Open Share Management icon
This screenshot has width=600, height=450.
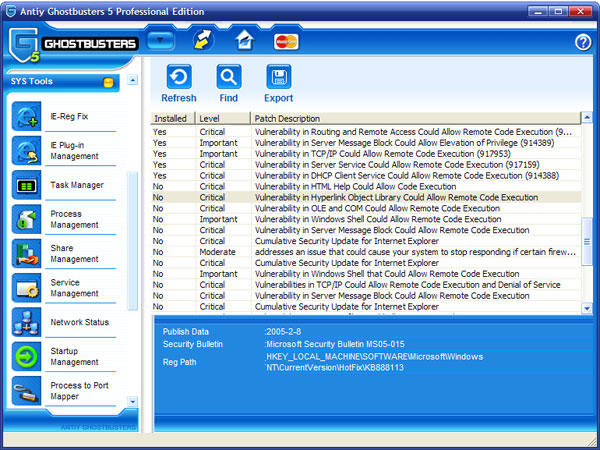tap(26, 254)
